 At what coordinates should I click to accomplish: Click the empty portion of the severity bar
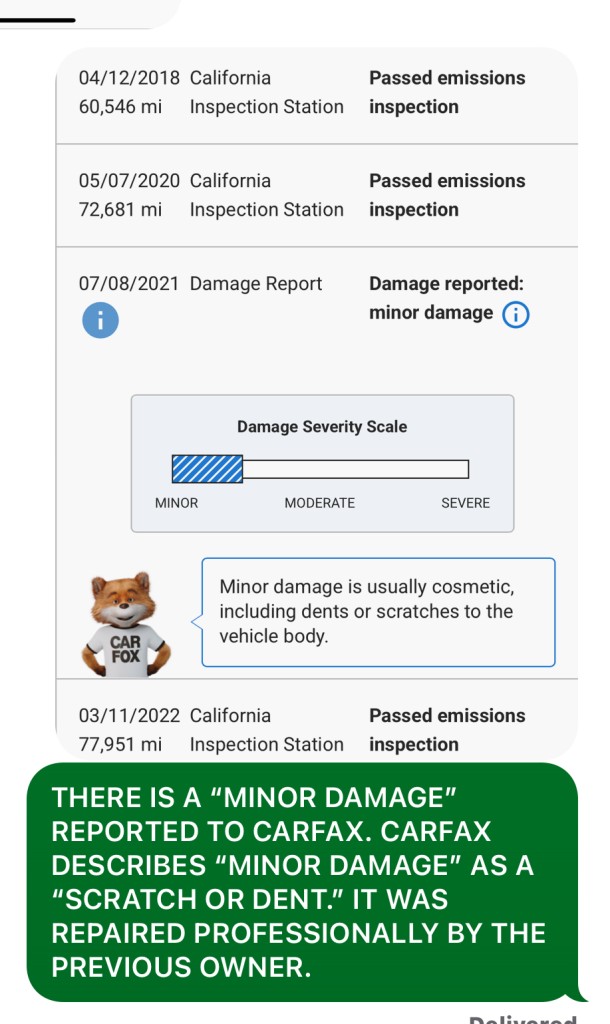(356, 469)
